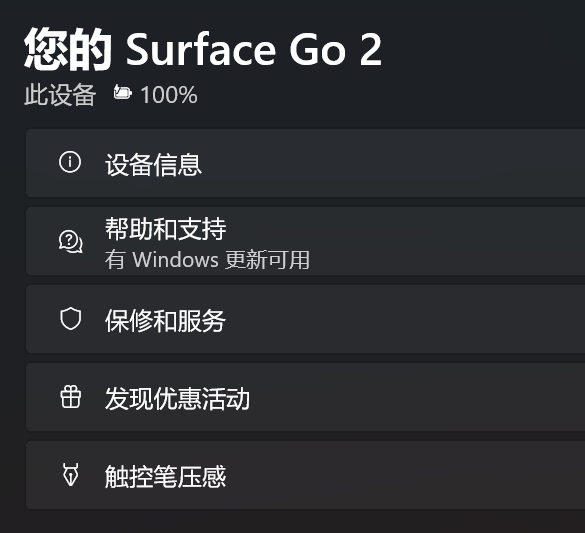
Task: Open the 发现优惠活动 card
Action: [x=305, y=397]
